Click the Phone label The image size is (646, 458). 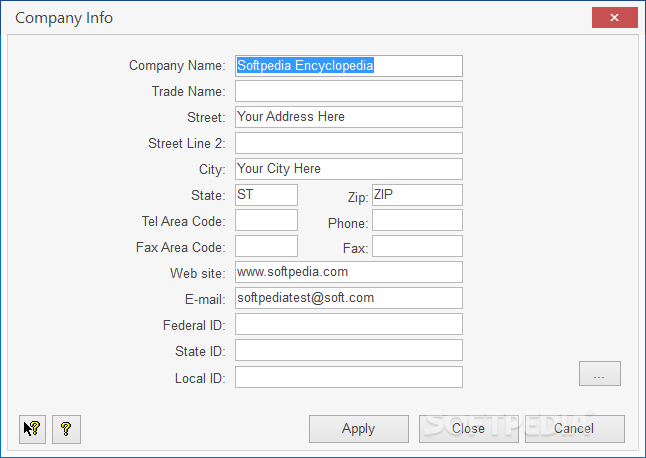(348, 223)
